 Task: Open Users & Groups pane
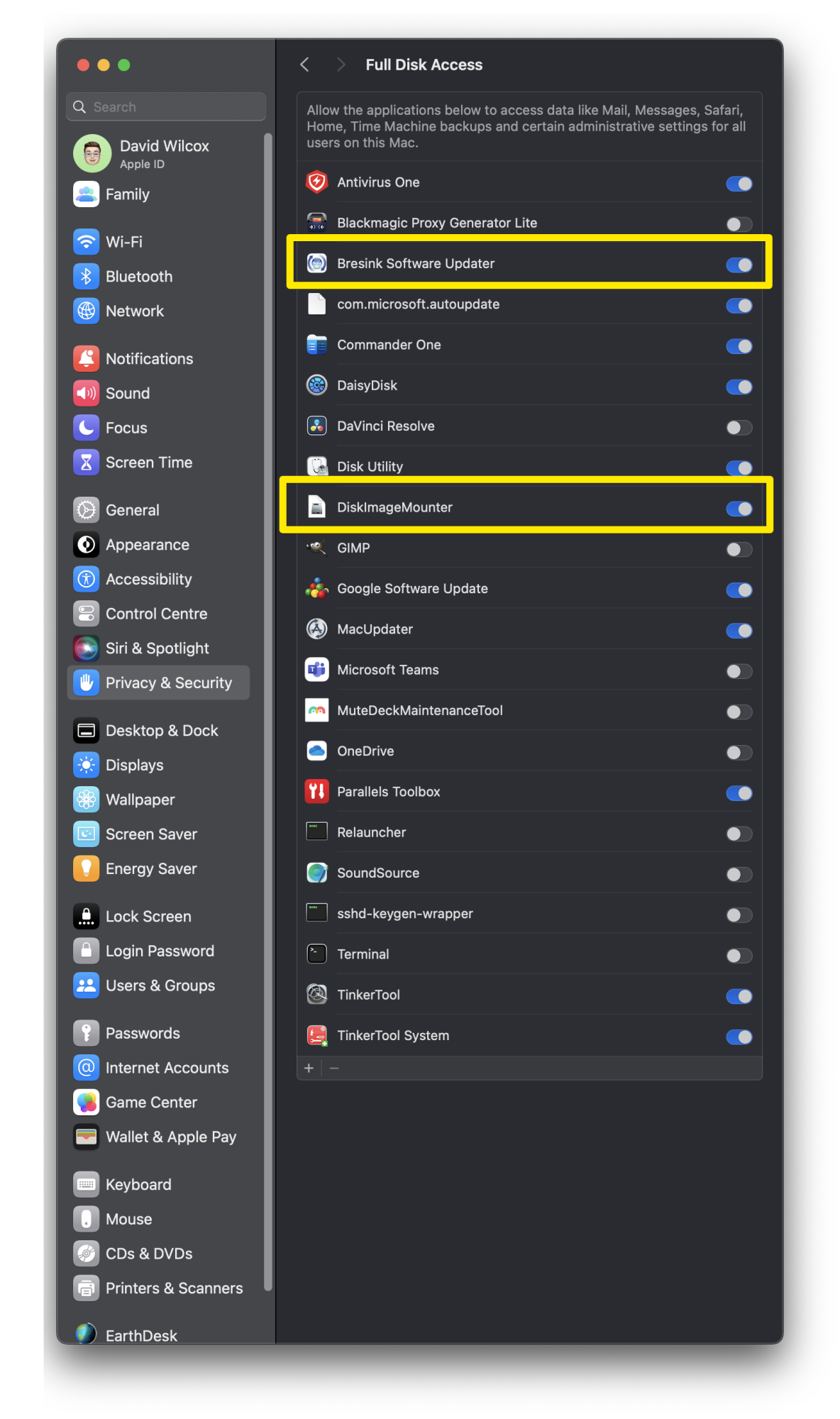coord(158,985)
